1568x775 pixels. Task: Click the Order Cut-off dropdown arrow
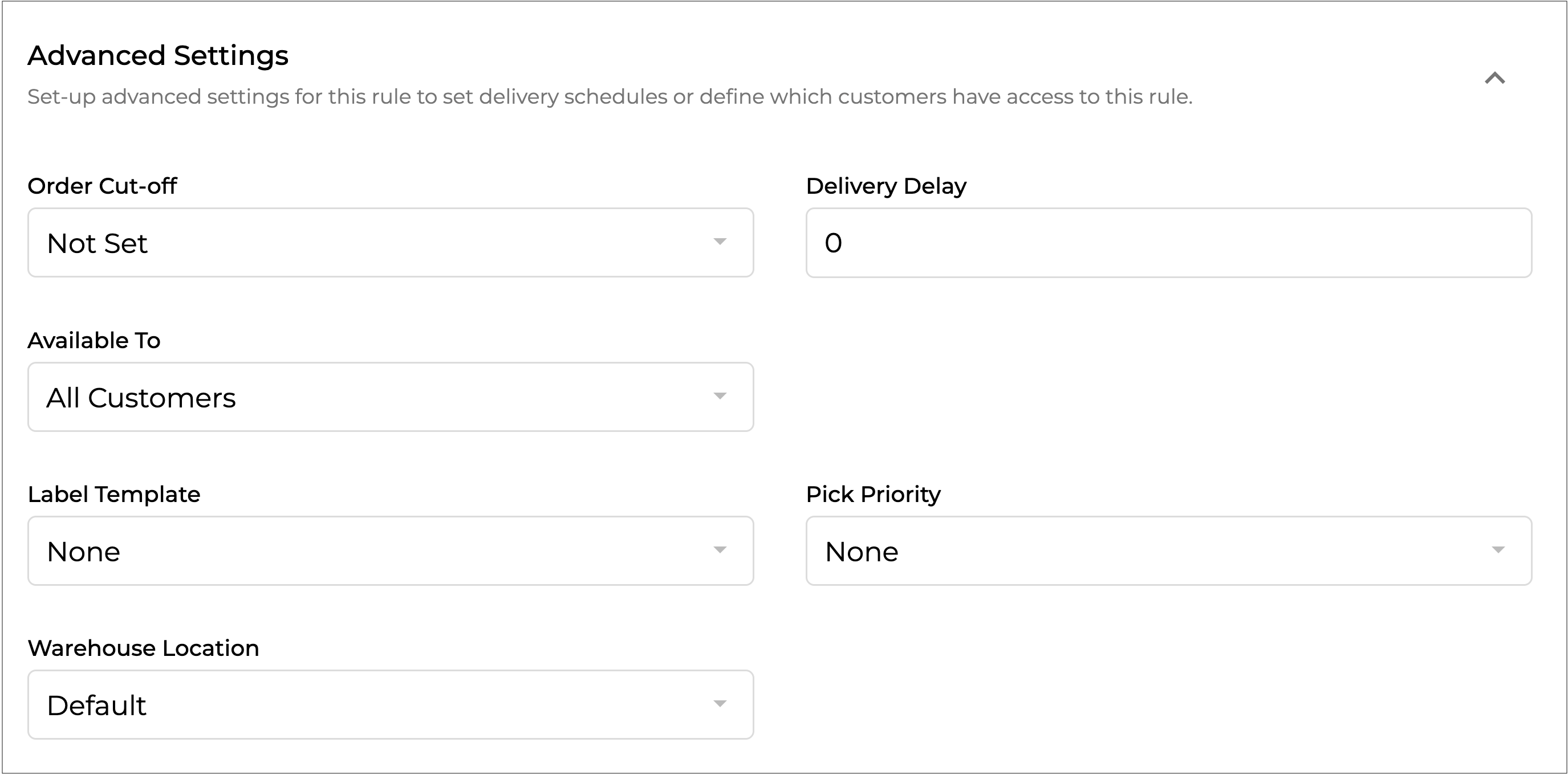coord(720,242)
